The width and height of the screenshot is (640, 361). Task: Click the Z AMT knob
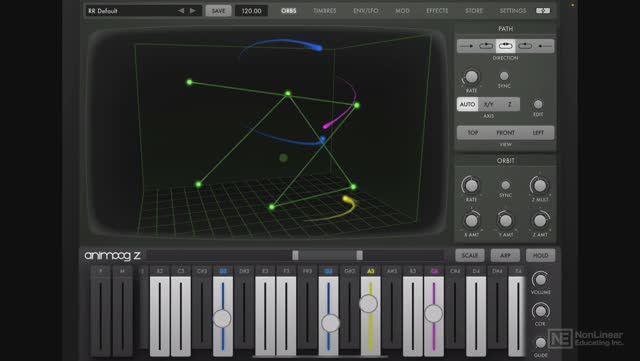pyautogui.click(x=540, y=221)
